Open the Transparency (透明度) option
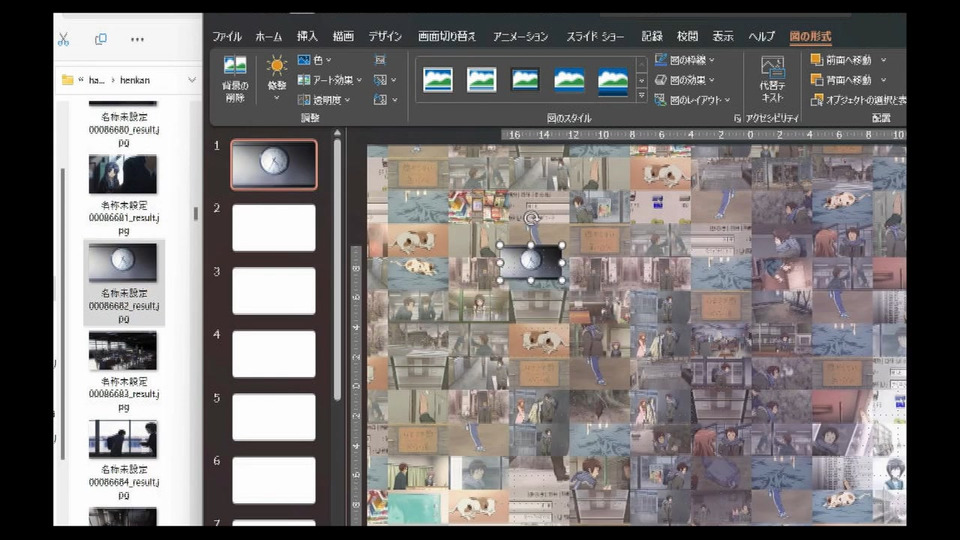Screen dimensions: 960x540 [x=324, y=99]
